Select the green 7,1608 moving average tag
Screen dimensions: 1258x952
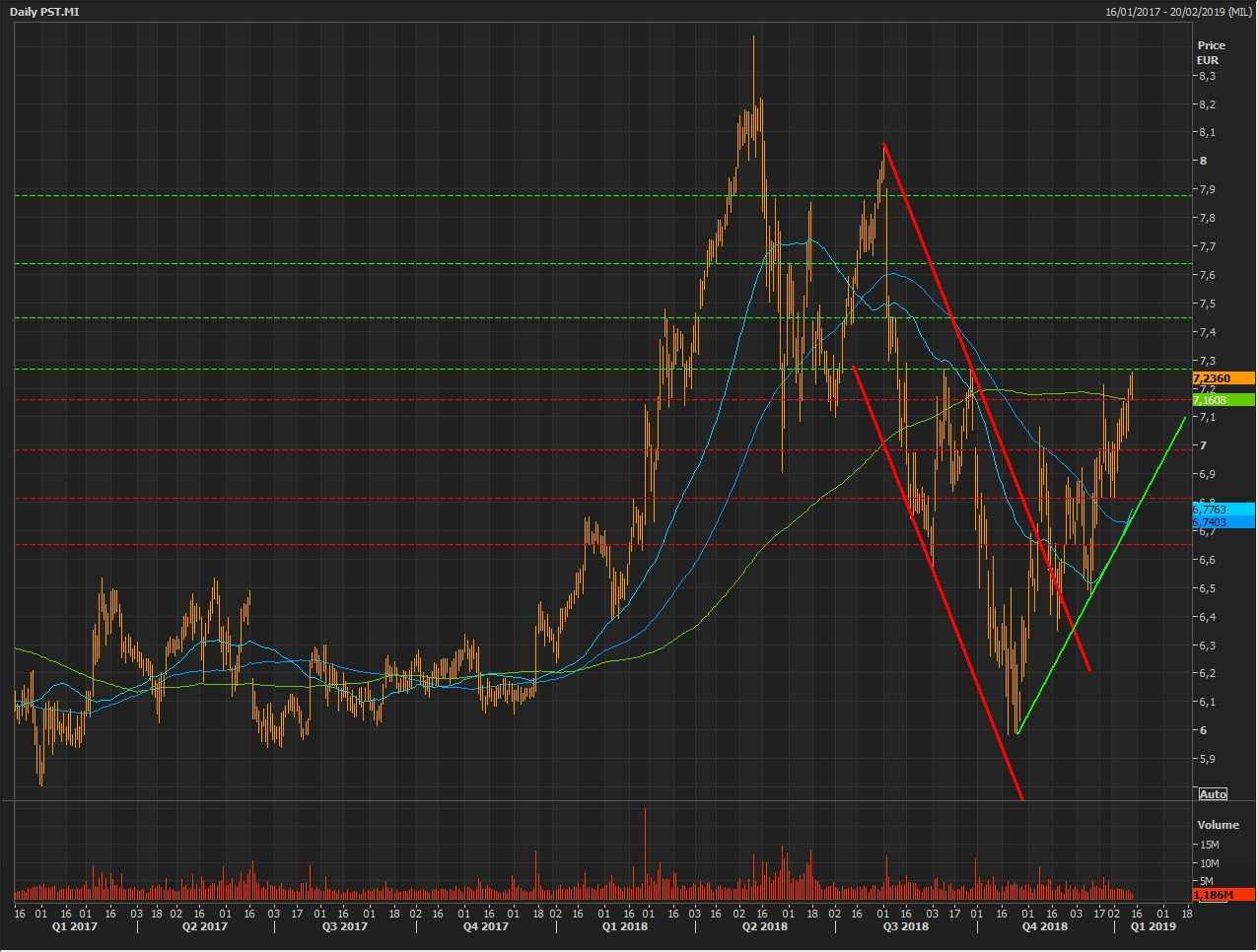click(x=1223, y=400)
